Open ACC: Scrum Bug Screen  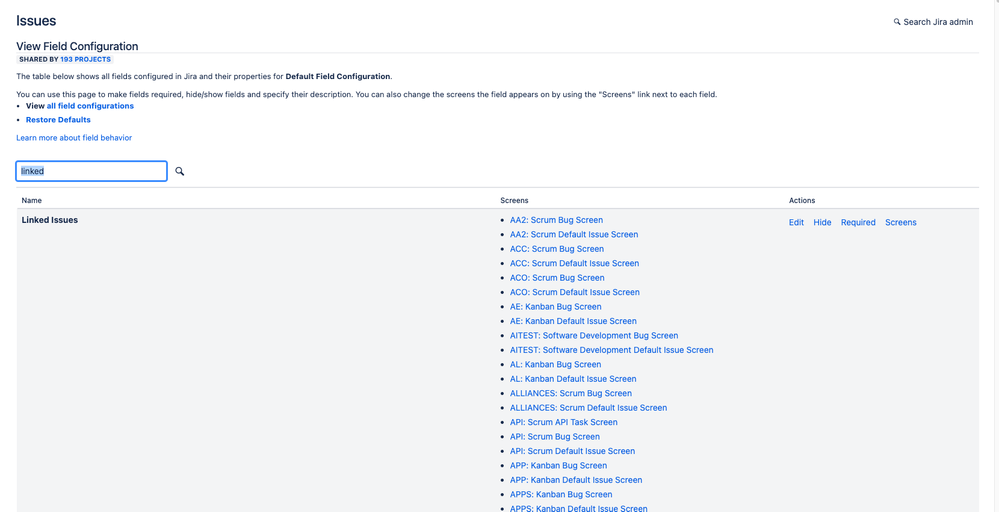pos(557,249)
